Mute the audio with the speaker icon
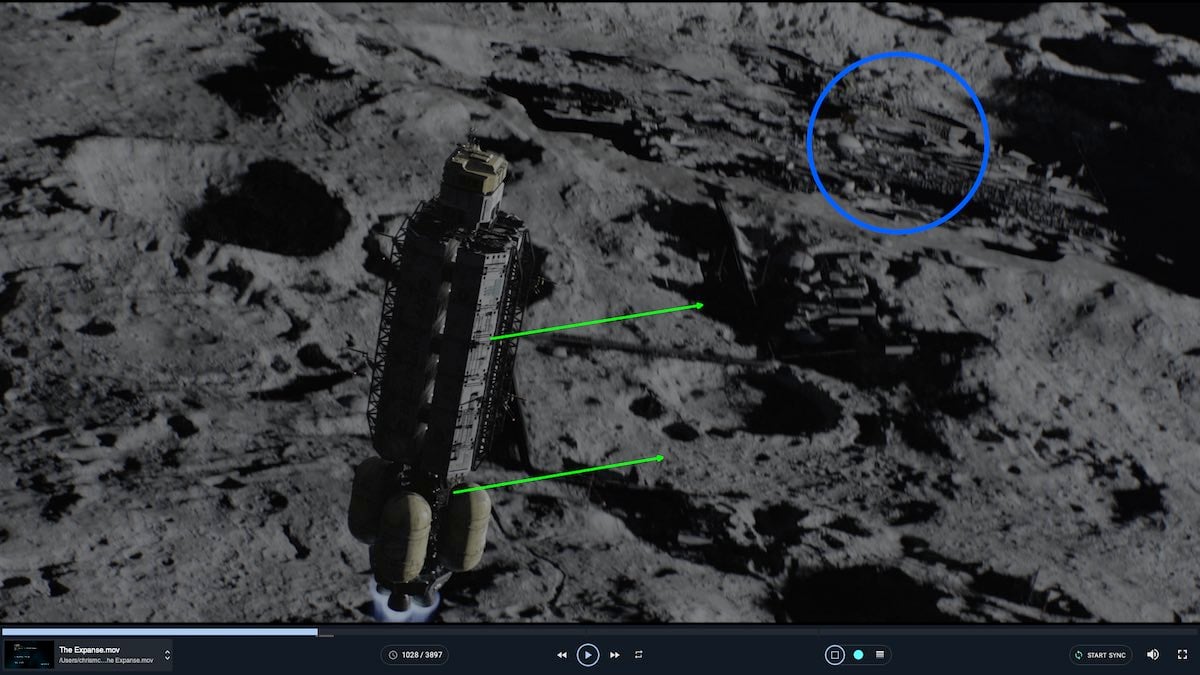 coord(1153,655)
